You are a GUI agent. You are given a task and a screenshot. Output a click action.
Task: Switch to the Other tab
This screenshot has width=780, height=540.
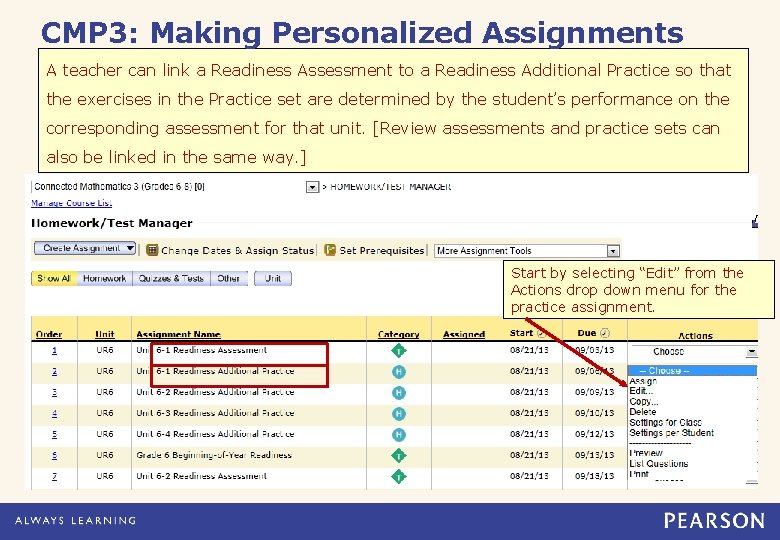click(x=228, y=278)
